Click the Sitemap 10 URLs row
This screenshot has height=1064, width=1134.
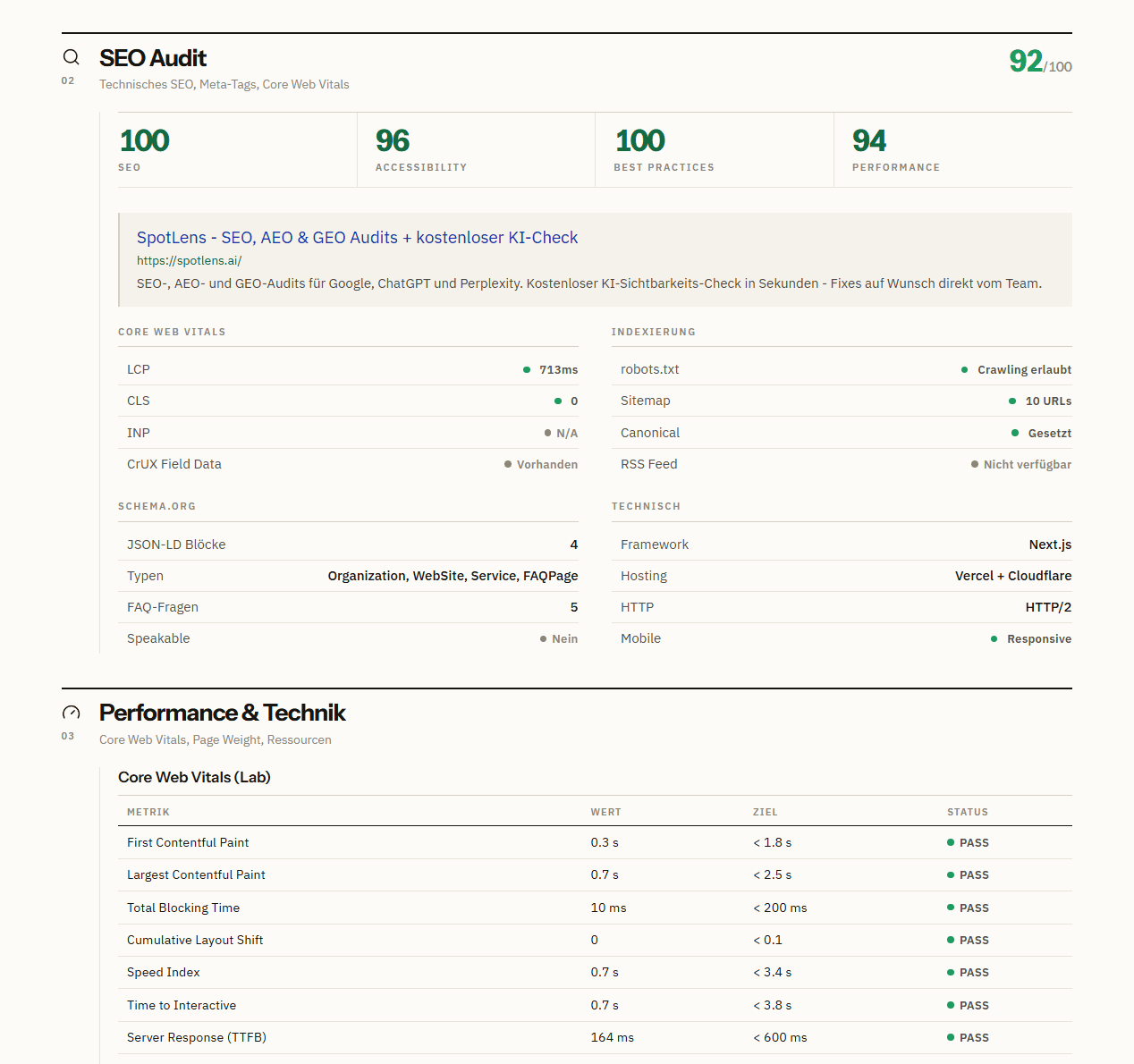[x=842, y=401]
